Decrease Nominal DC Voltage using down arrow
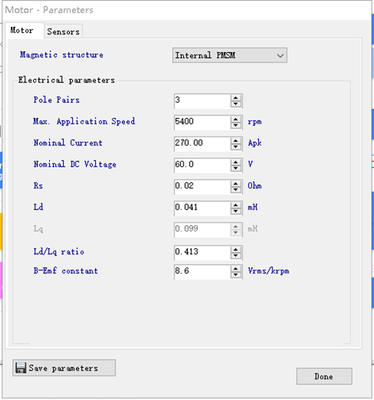Screen dimensions: 374x400 click(x=236, y=169)
